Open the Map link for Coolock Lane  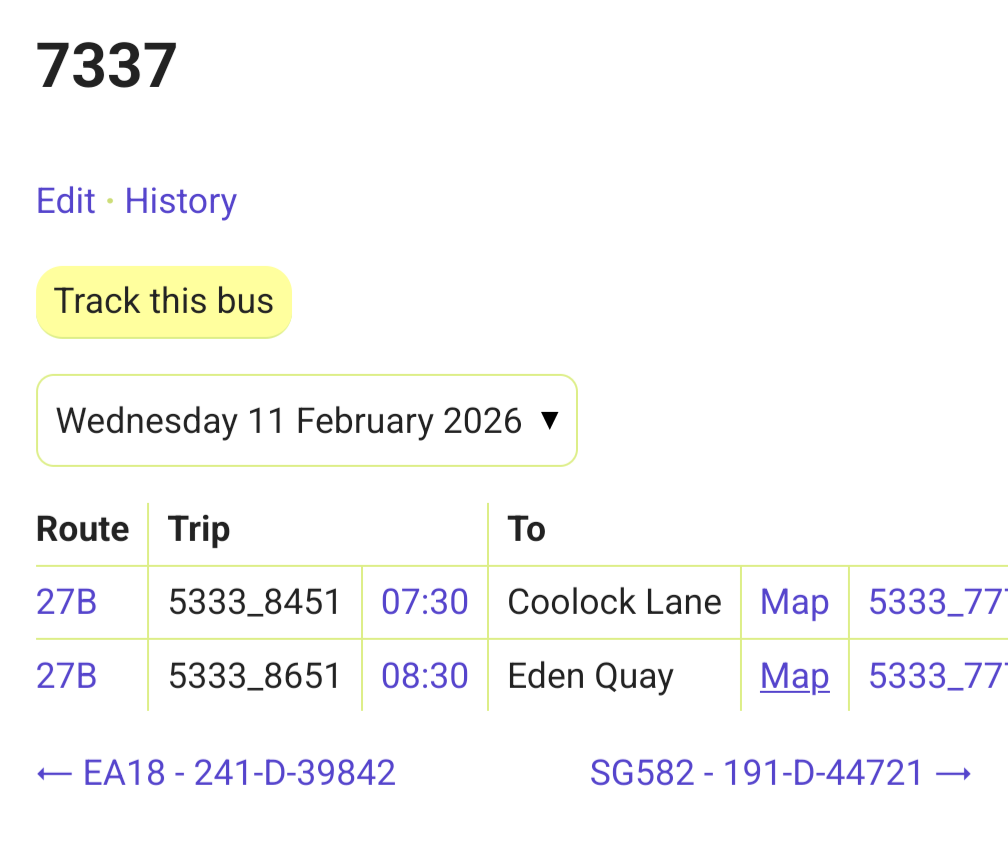tap(794, 602)
